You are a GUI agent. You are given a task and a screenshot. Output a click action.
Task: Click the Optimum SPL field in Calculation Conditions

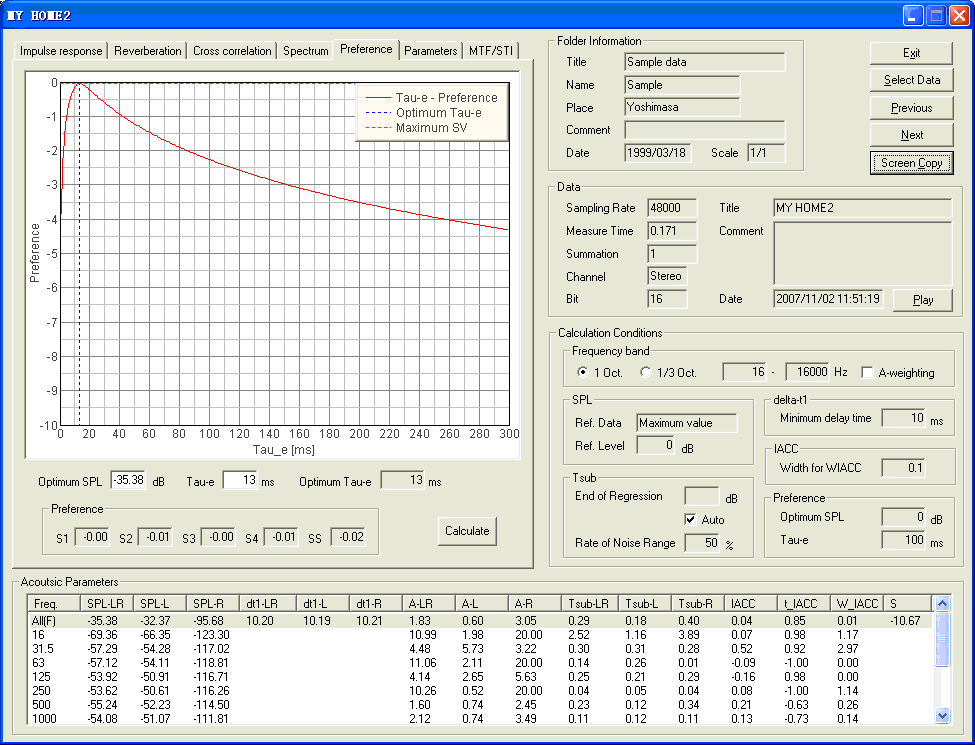904,517
